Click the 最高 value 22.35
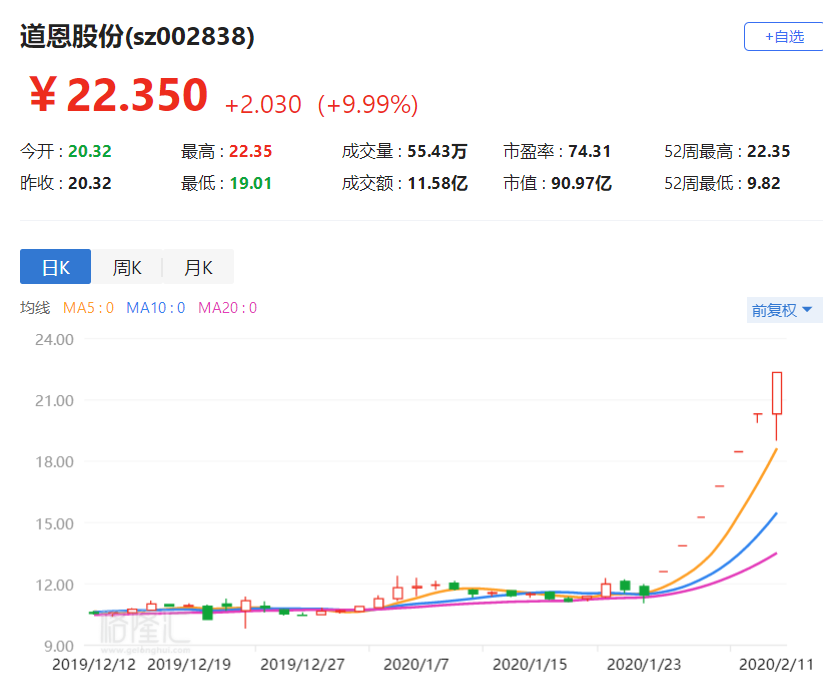 250,151
